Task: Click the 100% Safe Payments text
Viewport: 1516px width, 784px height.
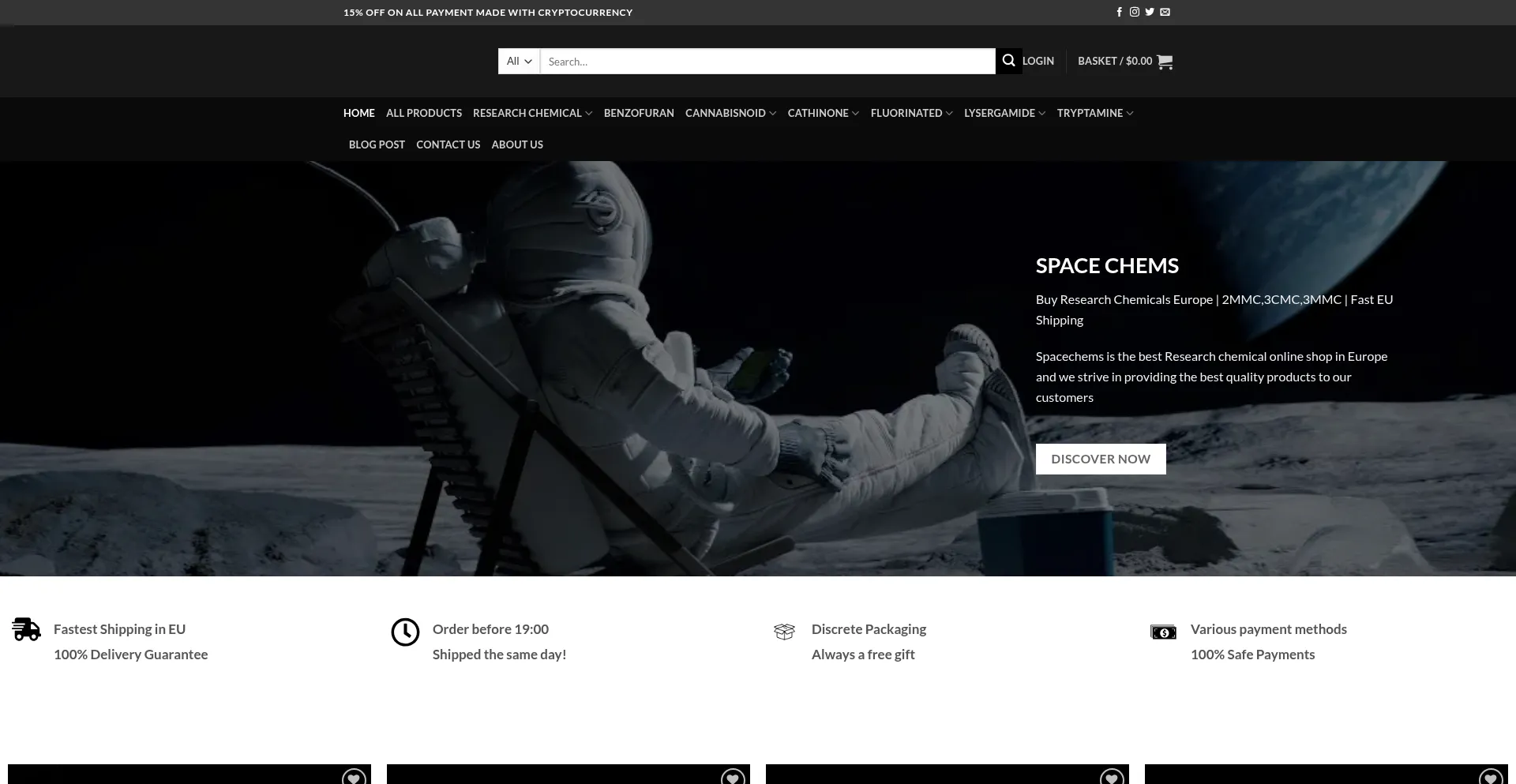Action: 1252,655
